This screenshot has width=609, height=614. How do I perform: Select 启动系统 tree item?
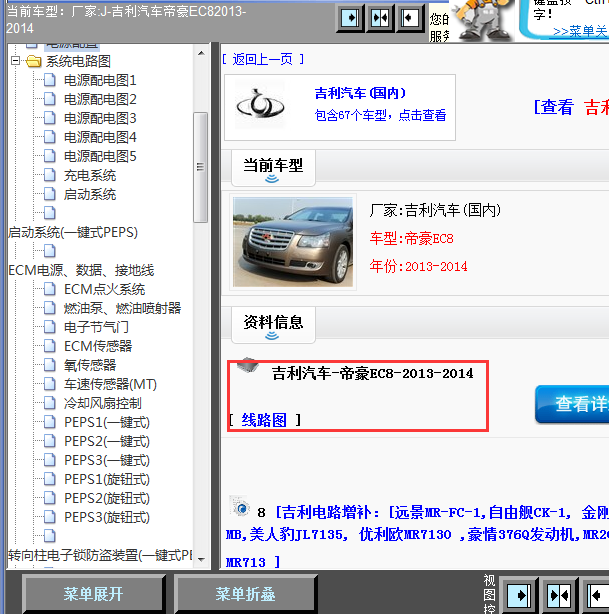click(x=90, y=194)
